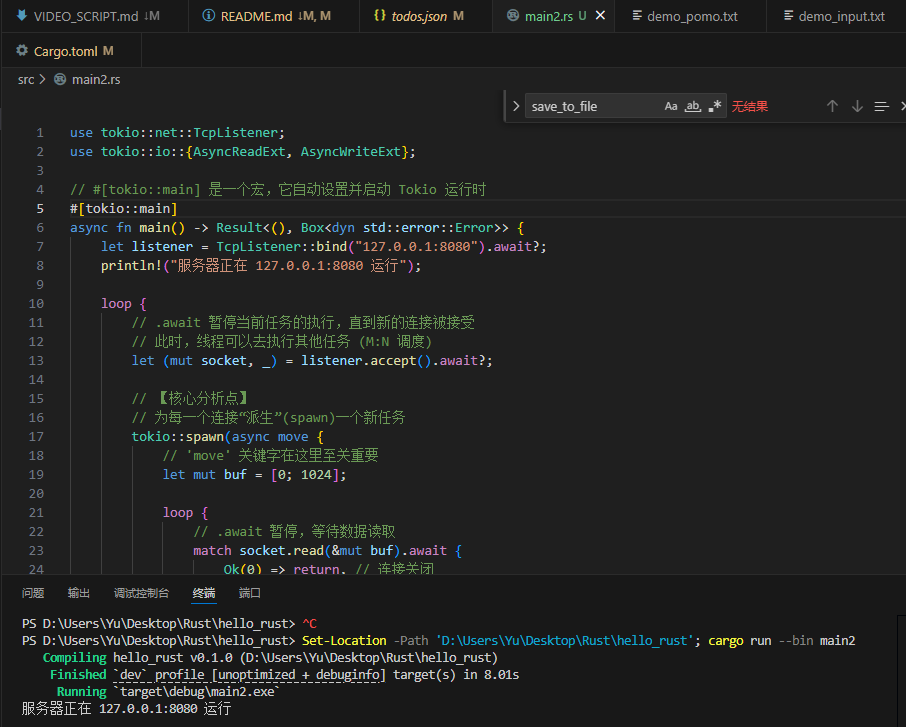Go to previous match with the up arrow

tap(832, 106)
